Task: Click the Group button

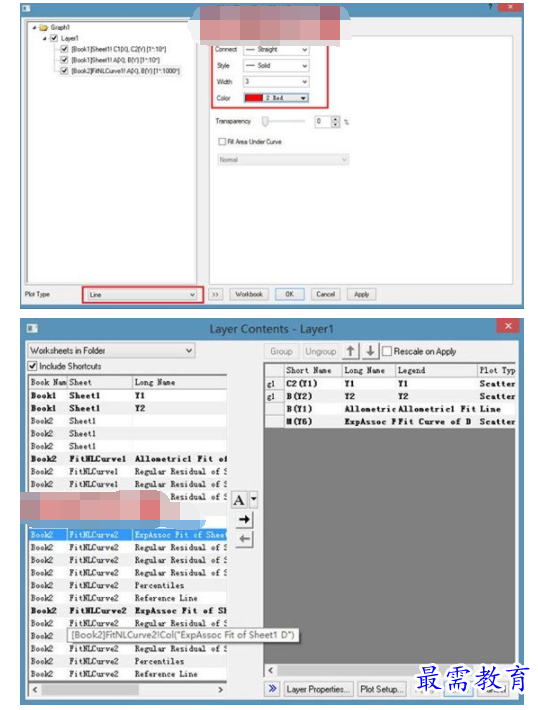Action: point(281,351)
